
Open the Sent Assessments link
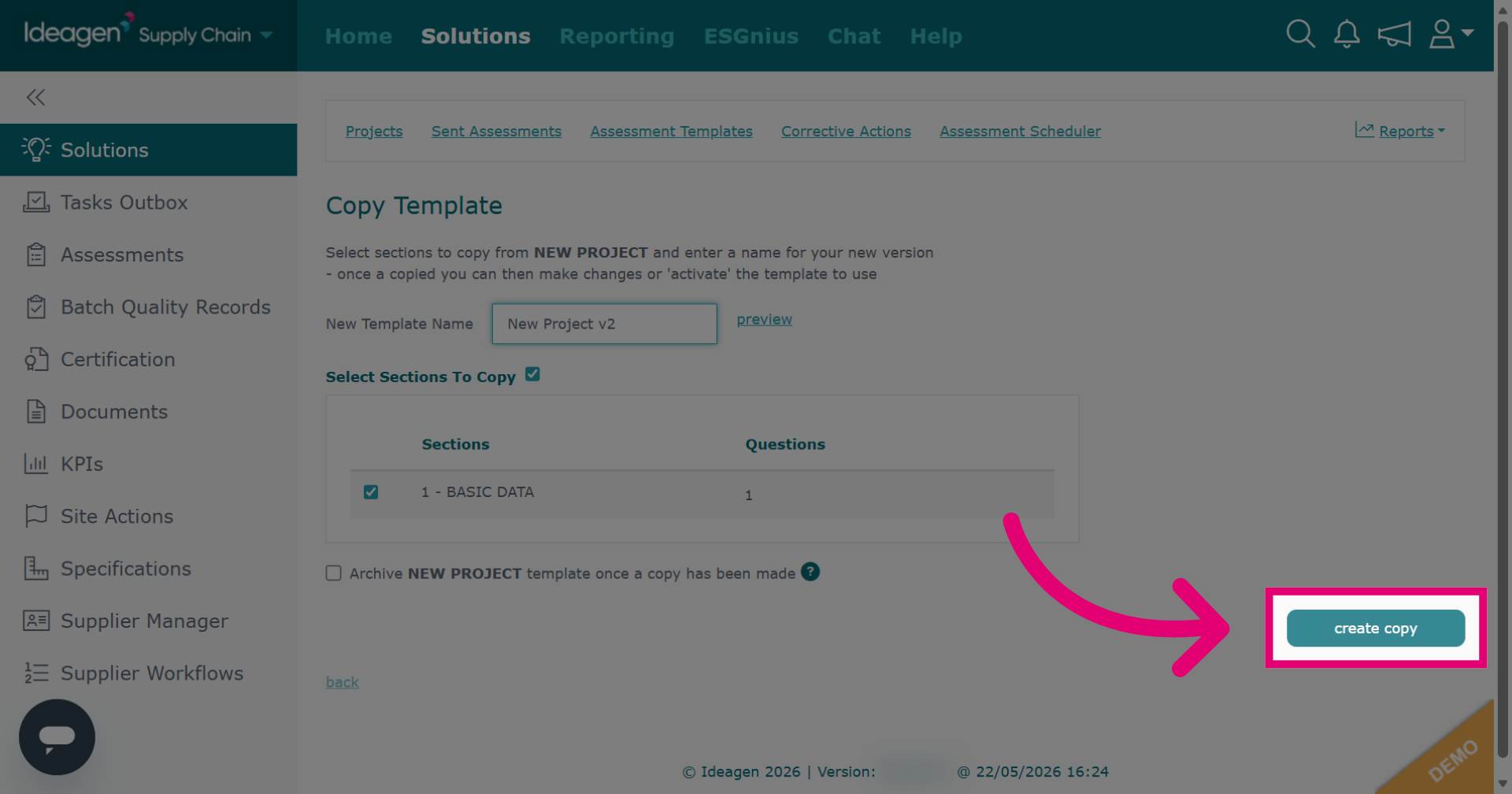tap(496, 132)
